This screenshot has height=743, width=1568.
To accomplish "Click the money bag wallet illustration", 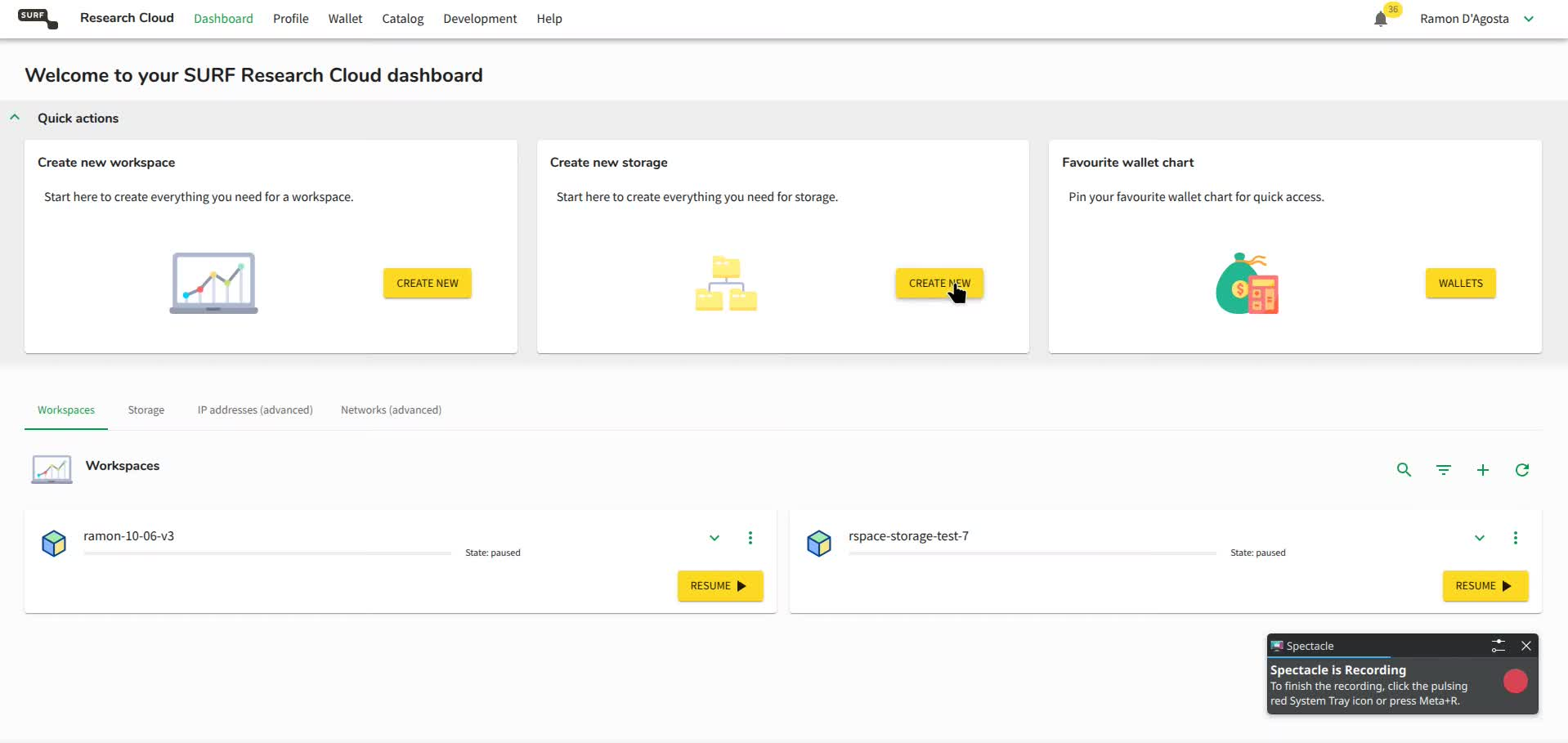I will coord(1248,284).
